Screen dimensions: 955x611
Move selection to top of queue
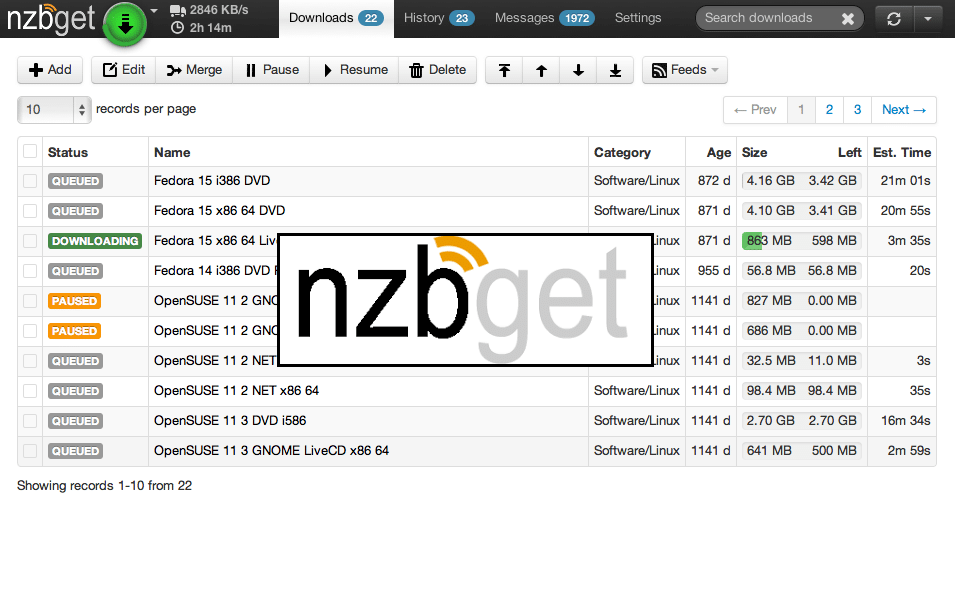504,70
